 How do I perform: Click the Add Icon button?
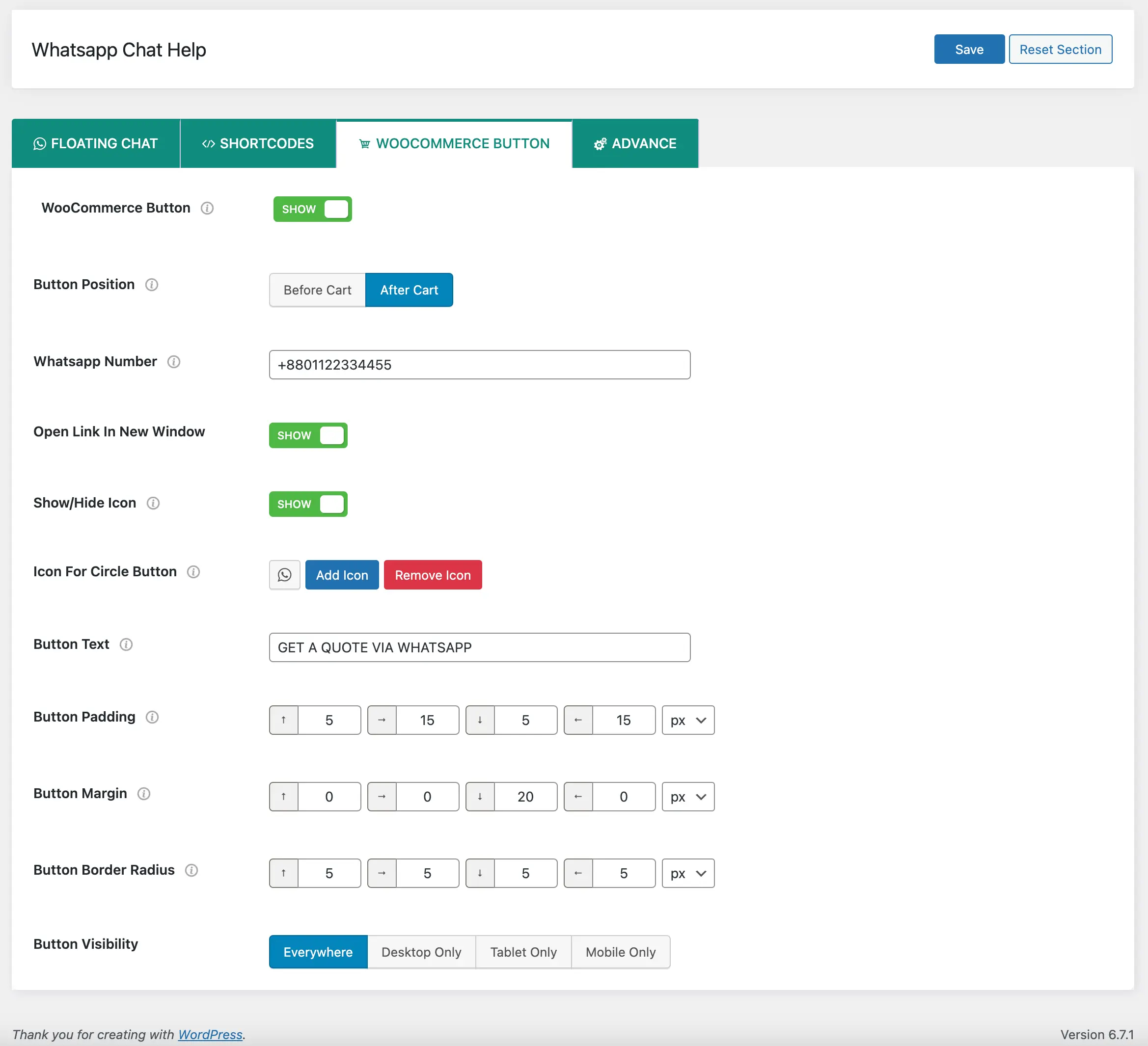(342, 575)
